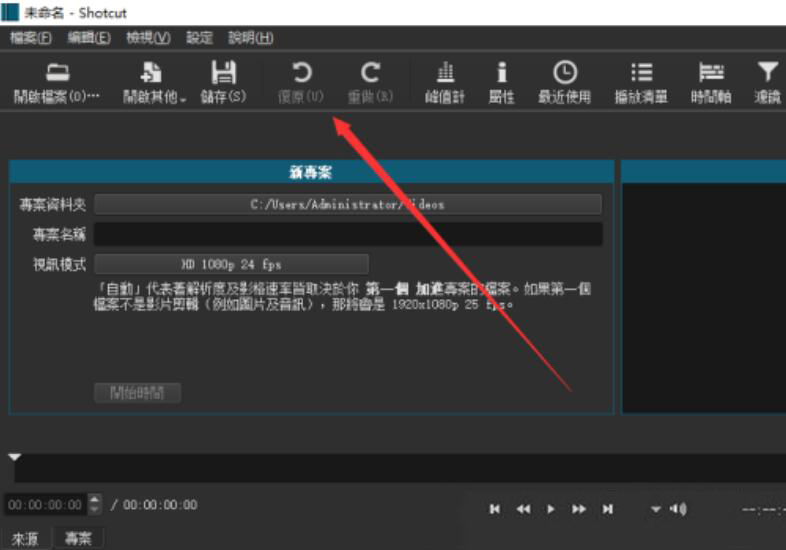Open the 設定 Settings menu

(x=200, y=38)
